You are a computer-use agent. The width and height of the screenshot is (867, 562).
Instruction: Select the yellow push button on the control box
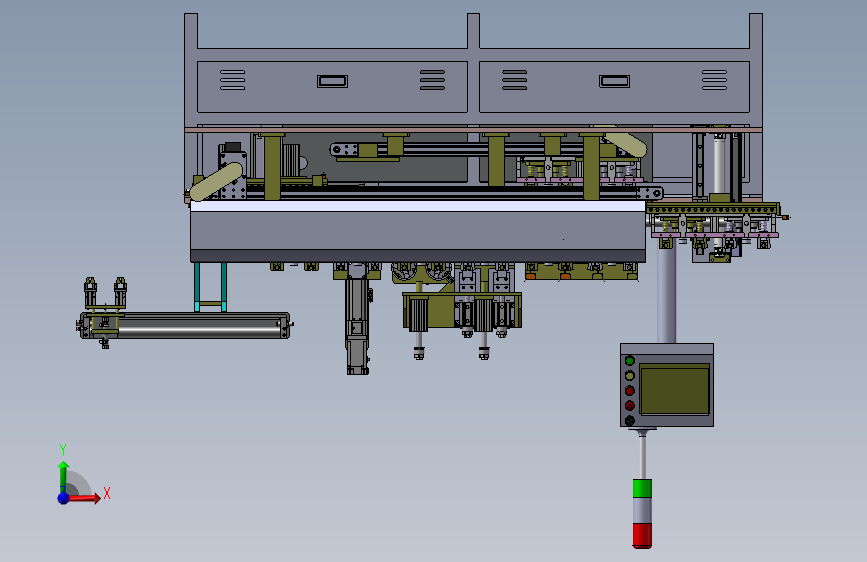point(629,376)
